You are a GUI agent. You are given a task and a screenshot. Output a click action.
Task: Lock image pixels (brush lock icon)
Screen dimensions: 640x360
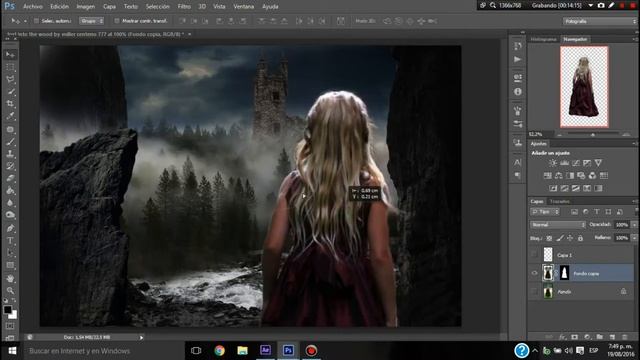[560, 238]
